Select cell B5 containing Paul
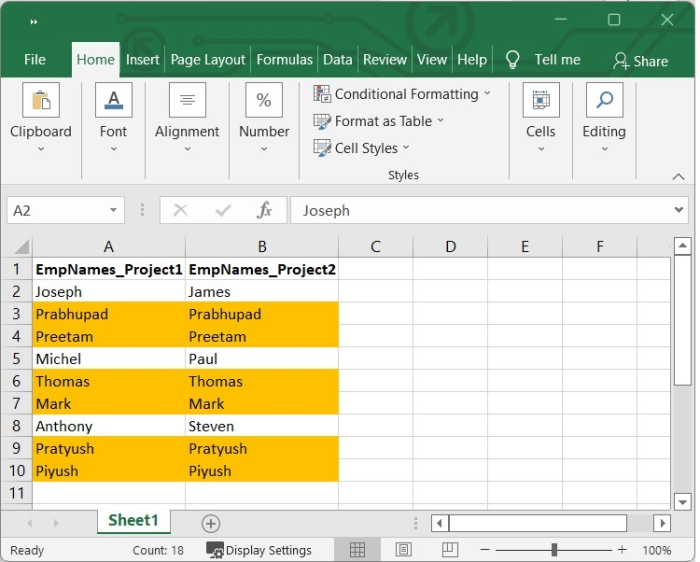This screenshot has height=562, width=700. [x=261, y=359]
